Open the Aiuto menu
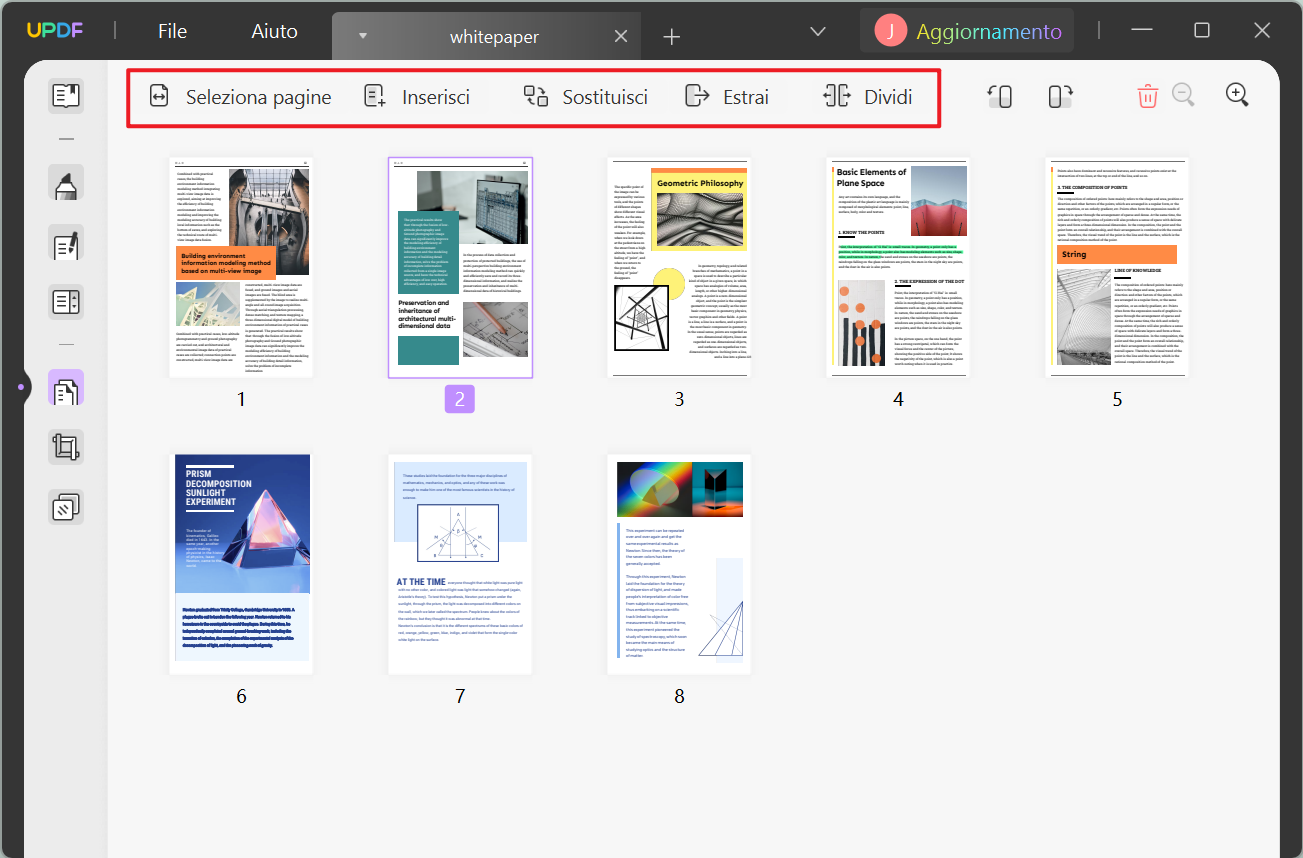The height and width of the screenshot is (858, 1303). (274, 31)
